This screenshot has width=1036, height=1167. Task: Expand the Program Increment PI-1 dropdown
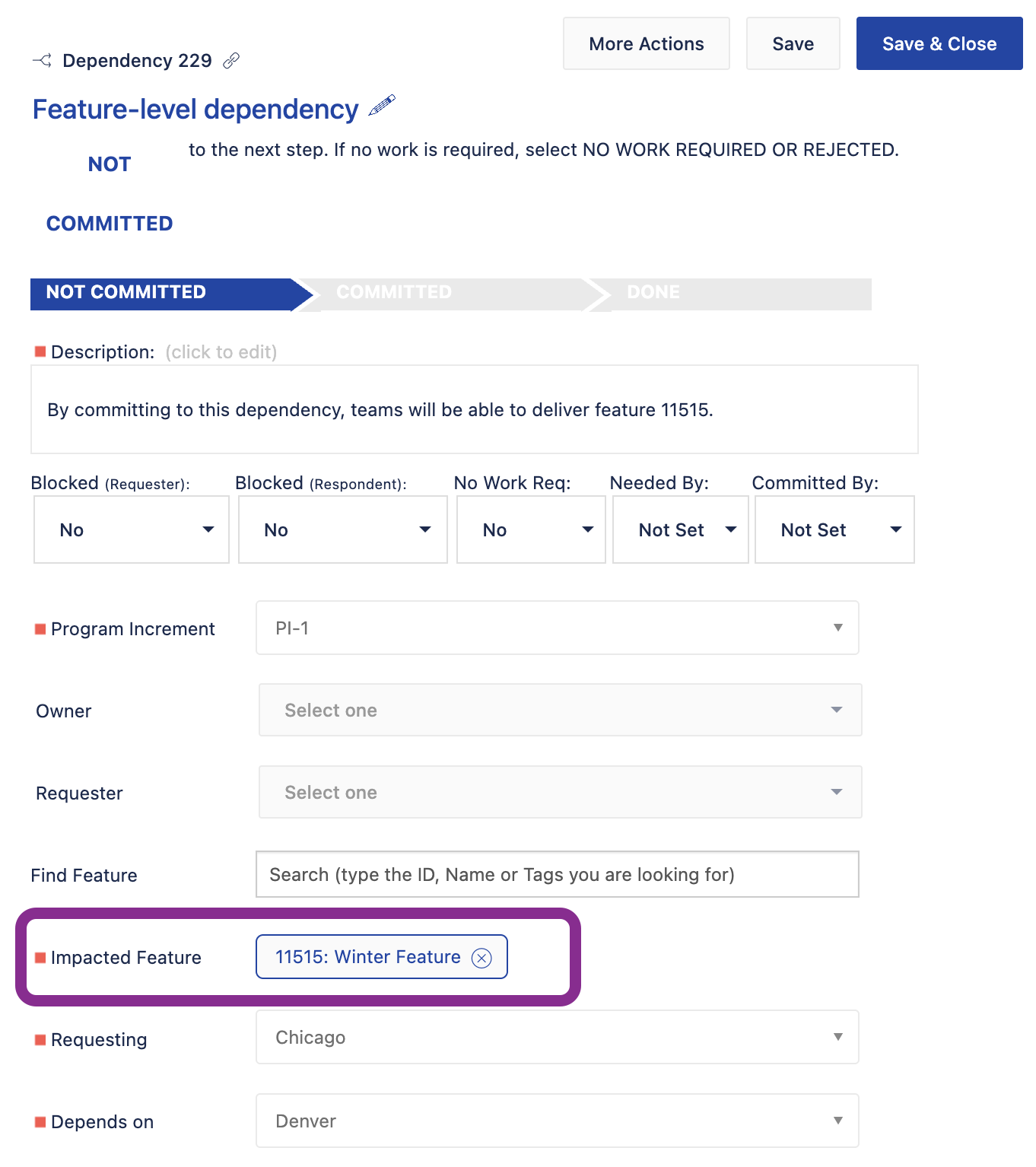click(558, 628)
